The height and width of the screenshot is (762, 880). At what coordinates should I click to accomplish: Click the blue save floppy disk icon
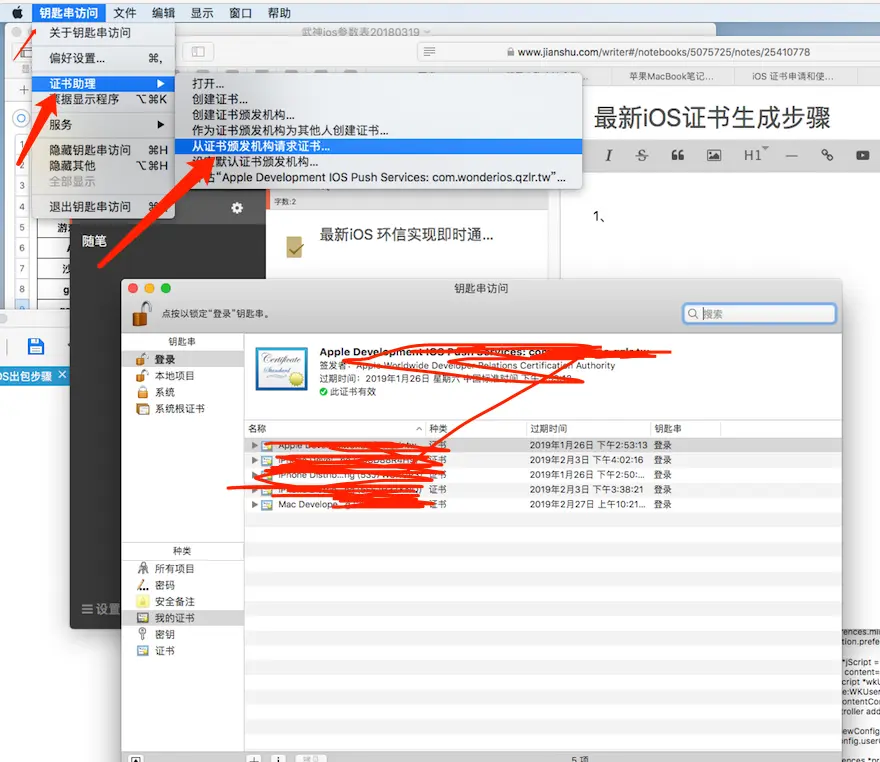[x=36, y=346]
